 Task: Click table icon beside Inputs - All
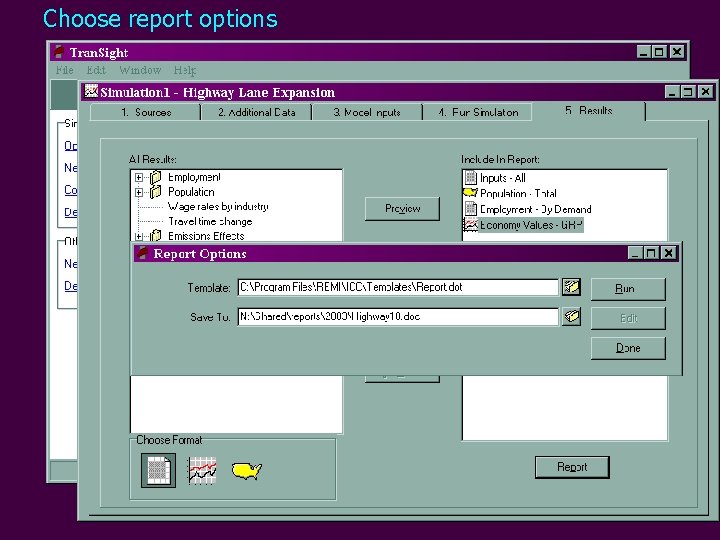471,177
